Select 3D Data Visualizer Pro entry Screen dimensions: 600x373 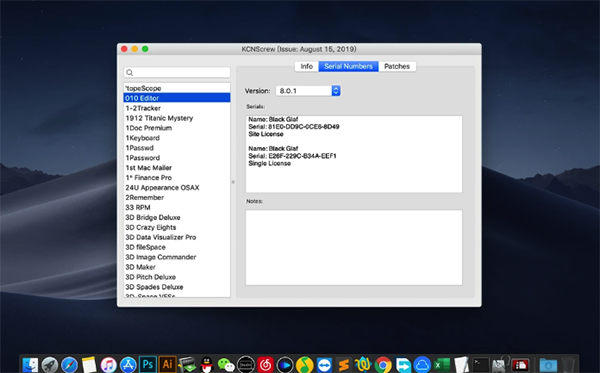click(177, 237)
